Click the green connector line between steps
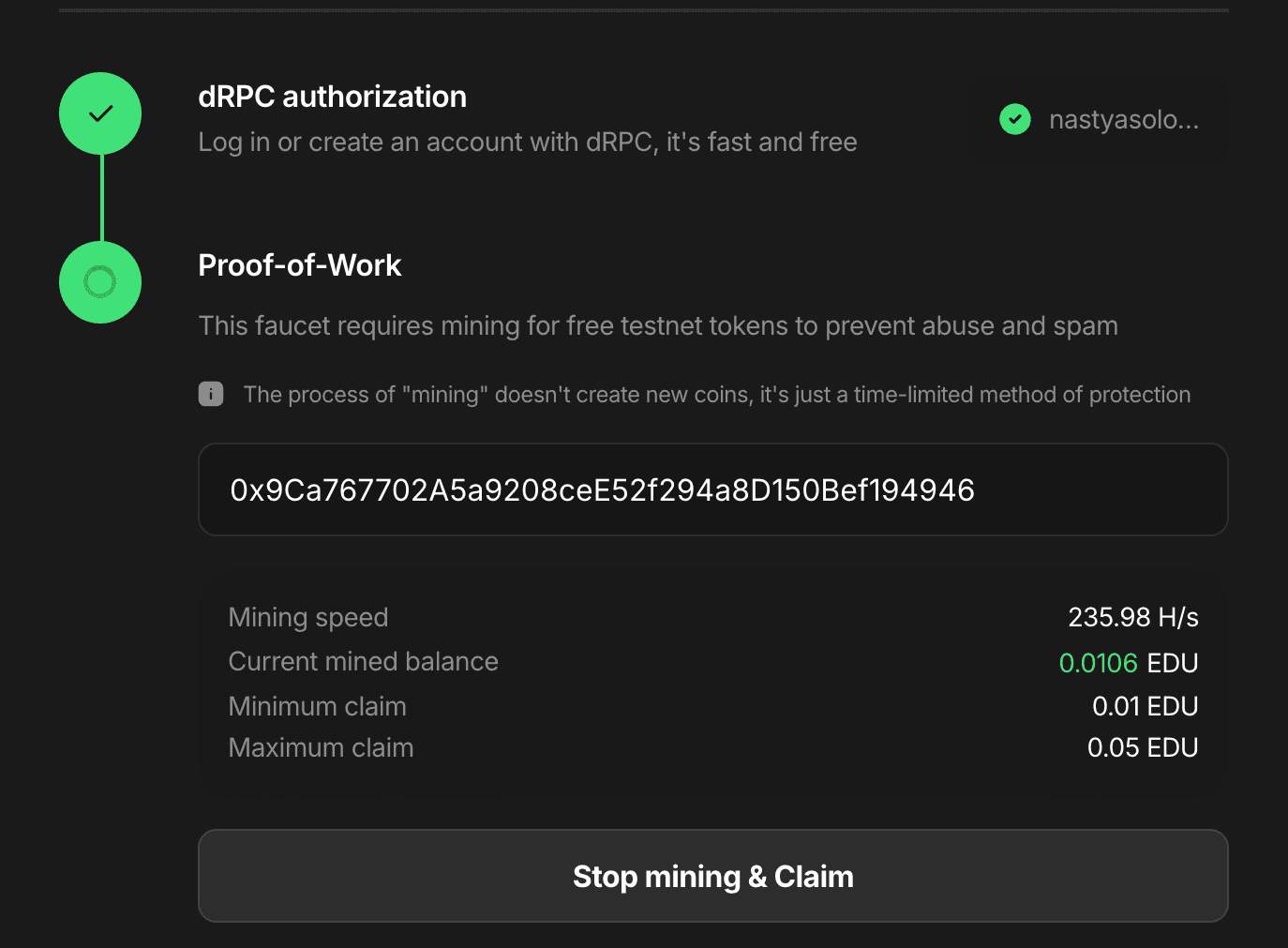The height and width of the screenshot is (948, 1288). click(x=101, y=198)
